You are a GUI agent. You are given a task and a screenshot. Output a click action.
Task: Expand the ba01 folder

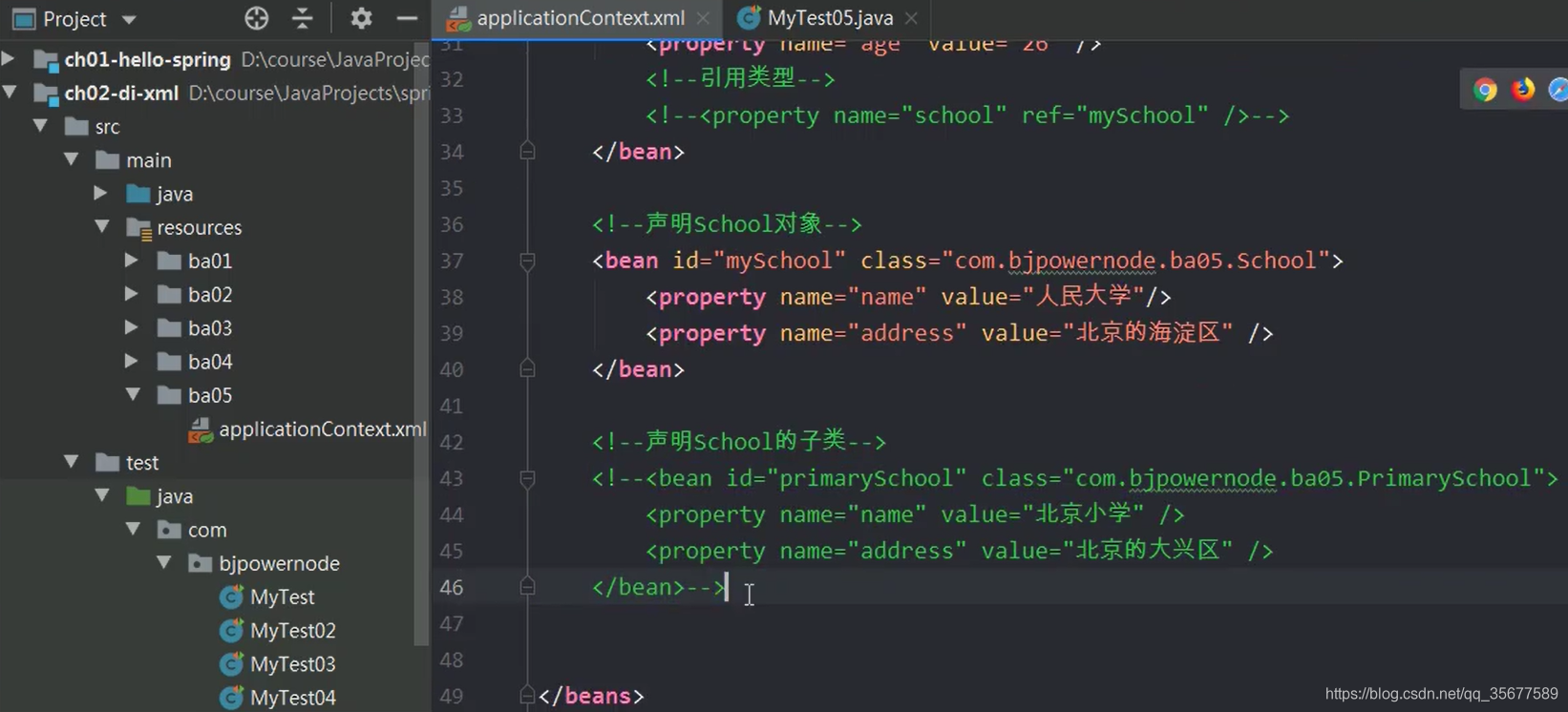tap(132, 261)
